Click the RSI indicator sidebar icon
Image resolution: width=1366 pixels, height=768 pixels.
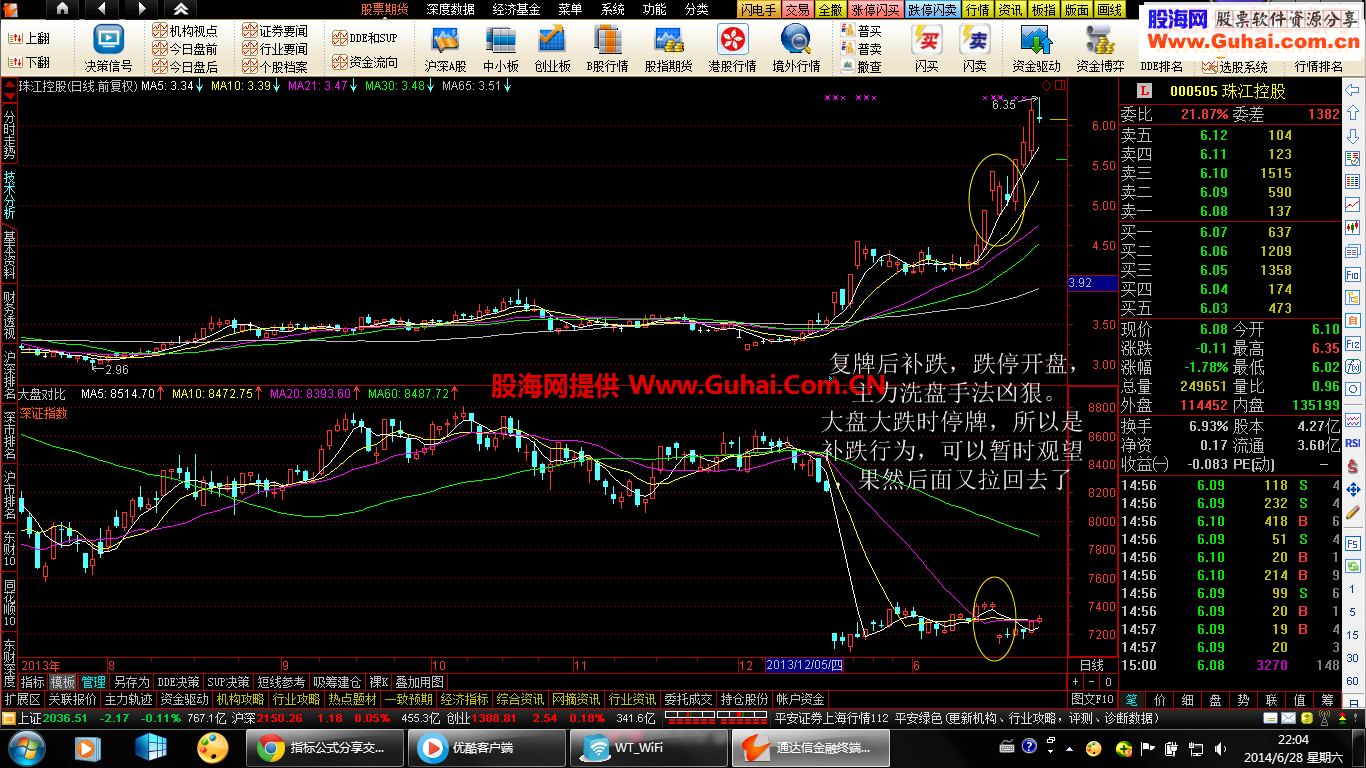click(1353, 442)
